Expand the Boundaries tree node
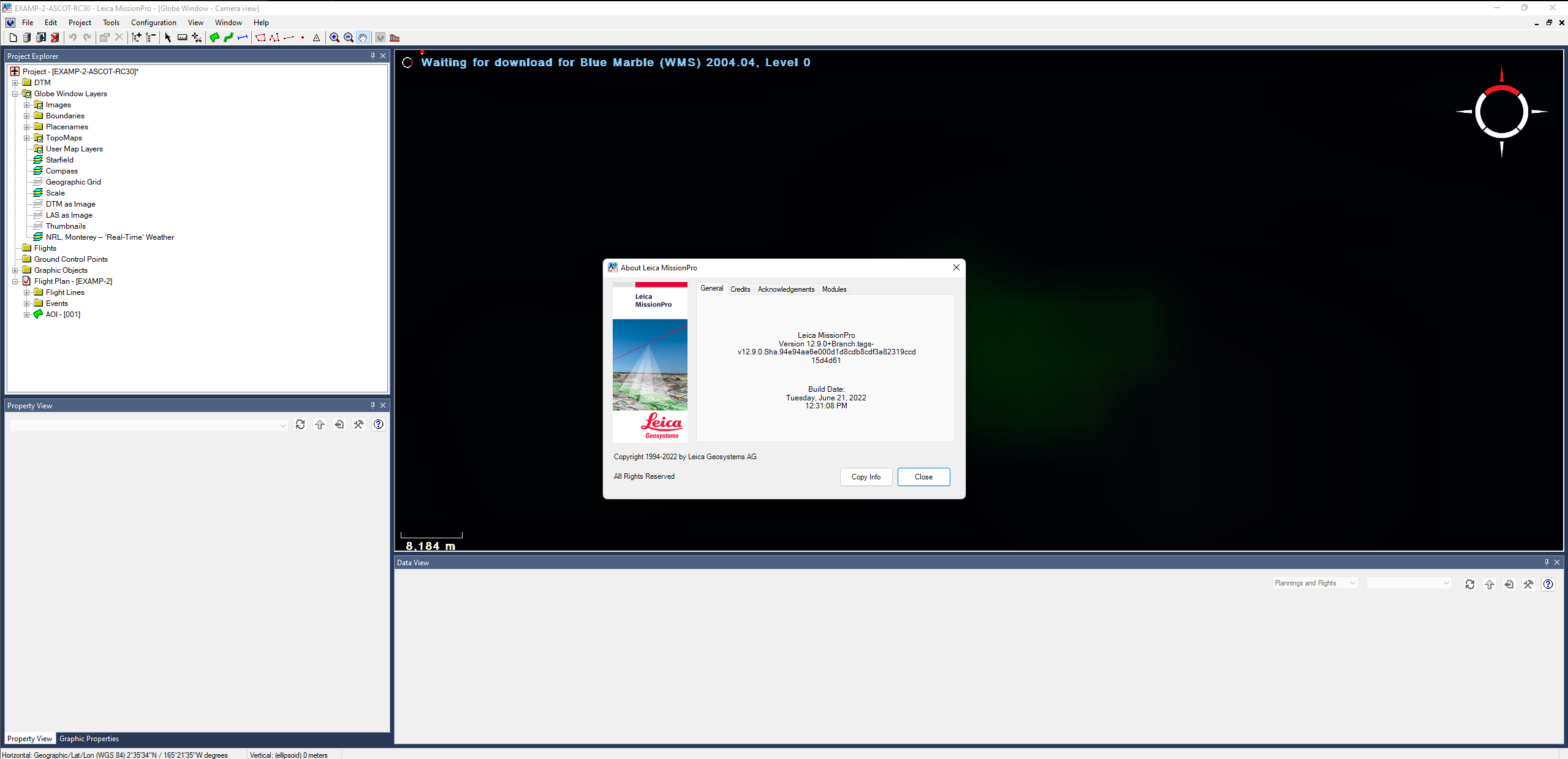Viewport: 1568px width, 759px height. [x=27, y=116]
